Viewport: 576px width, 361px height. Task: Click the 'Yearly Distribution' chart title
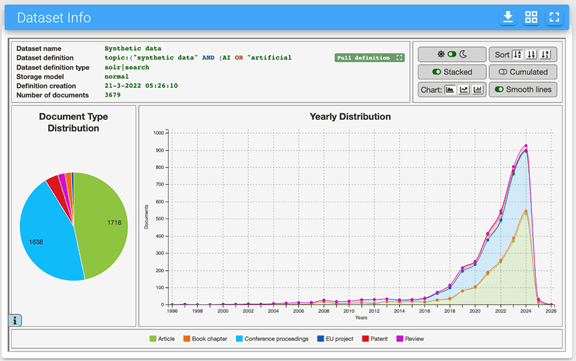350,116
